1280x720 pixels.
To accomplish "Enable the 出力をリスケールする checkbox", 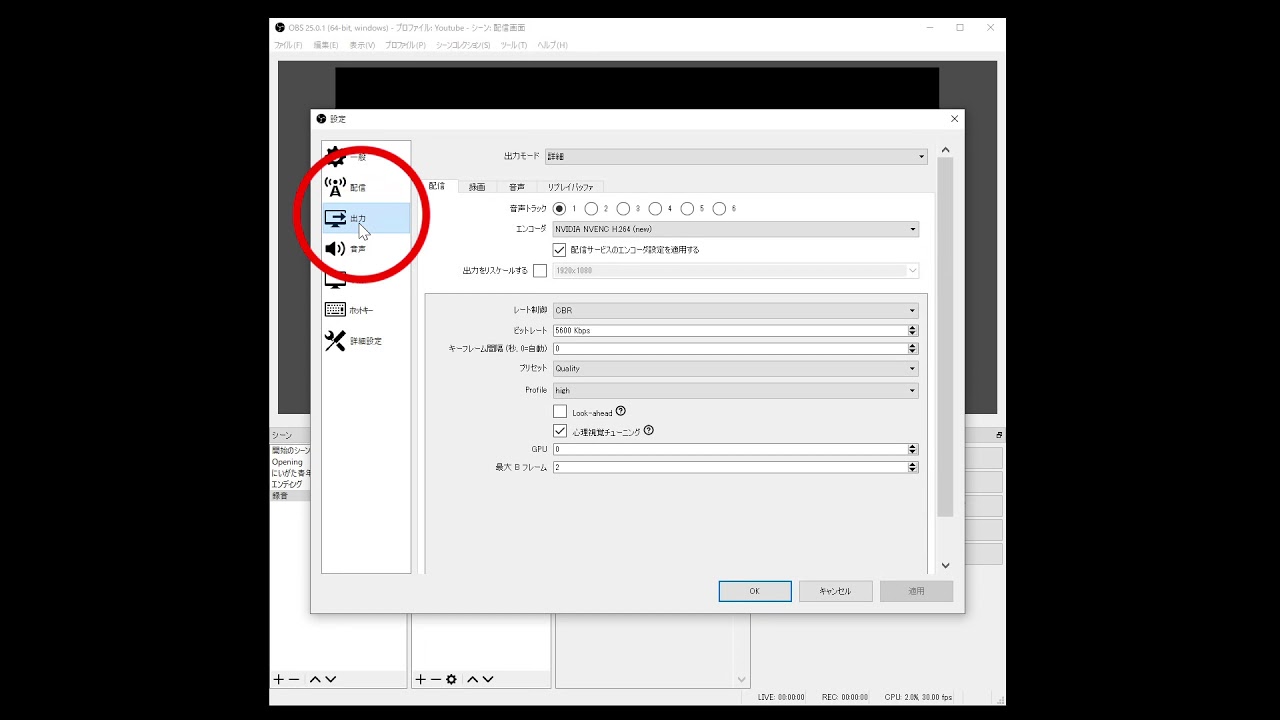I will pyautogui.click(x=540, y=270).
